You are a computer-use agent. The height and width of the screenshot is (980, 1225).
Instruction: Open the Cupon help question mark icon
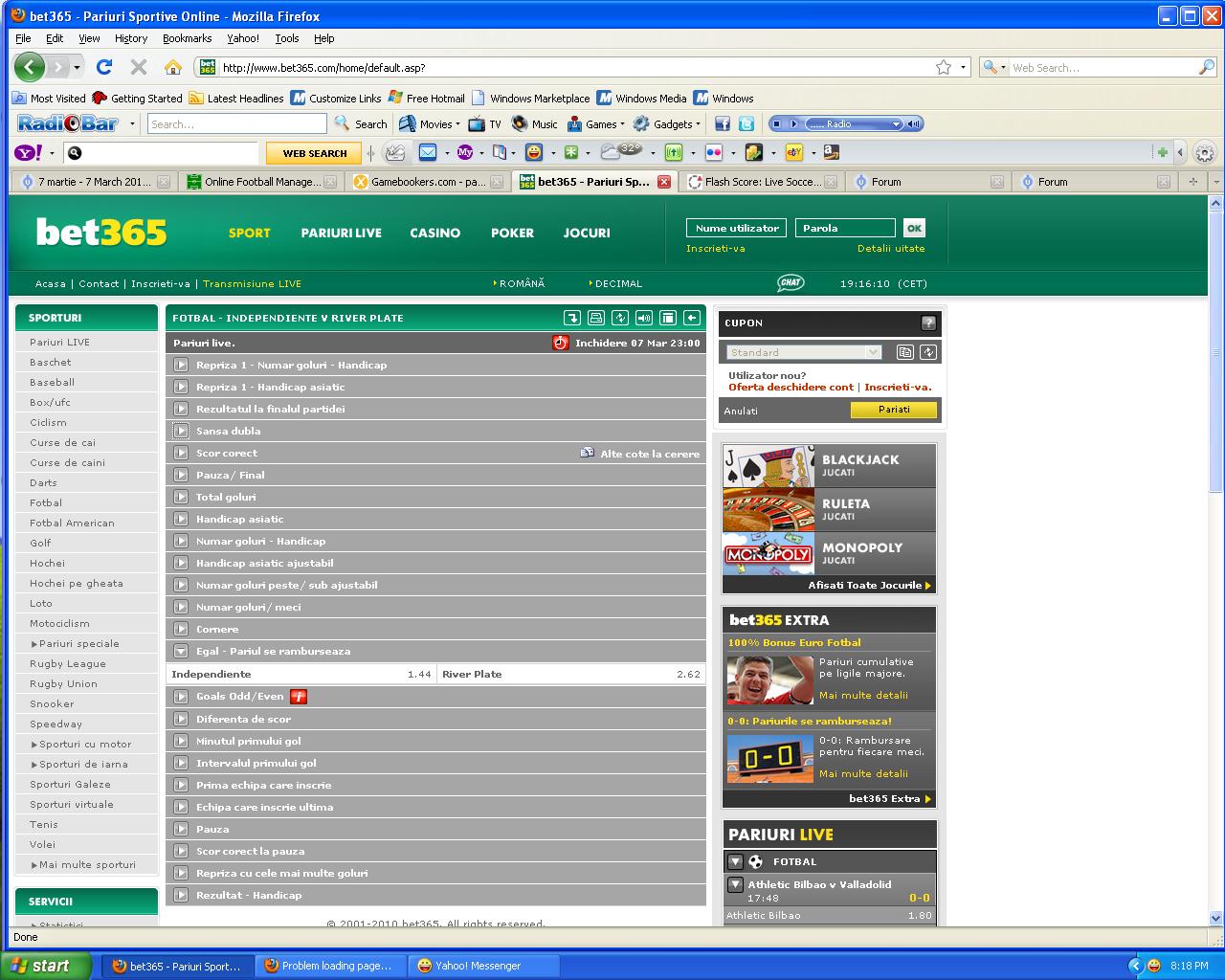tap(928, 323)
